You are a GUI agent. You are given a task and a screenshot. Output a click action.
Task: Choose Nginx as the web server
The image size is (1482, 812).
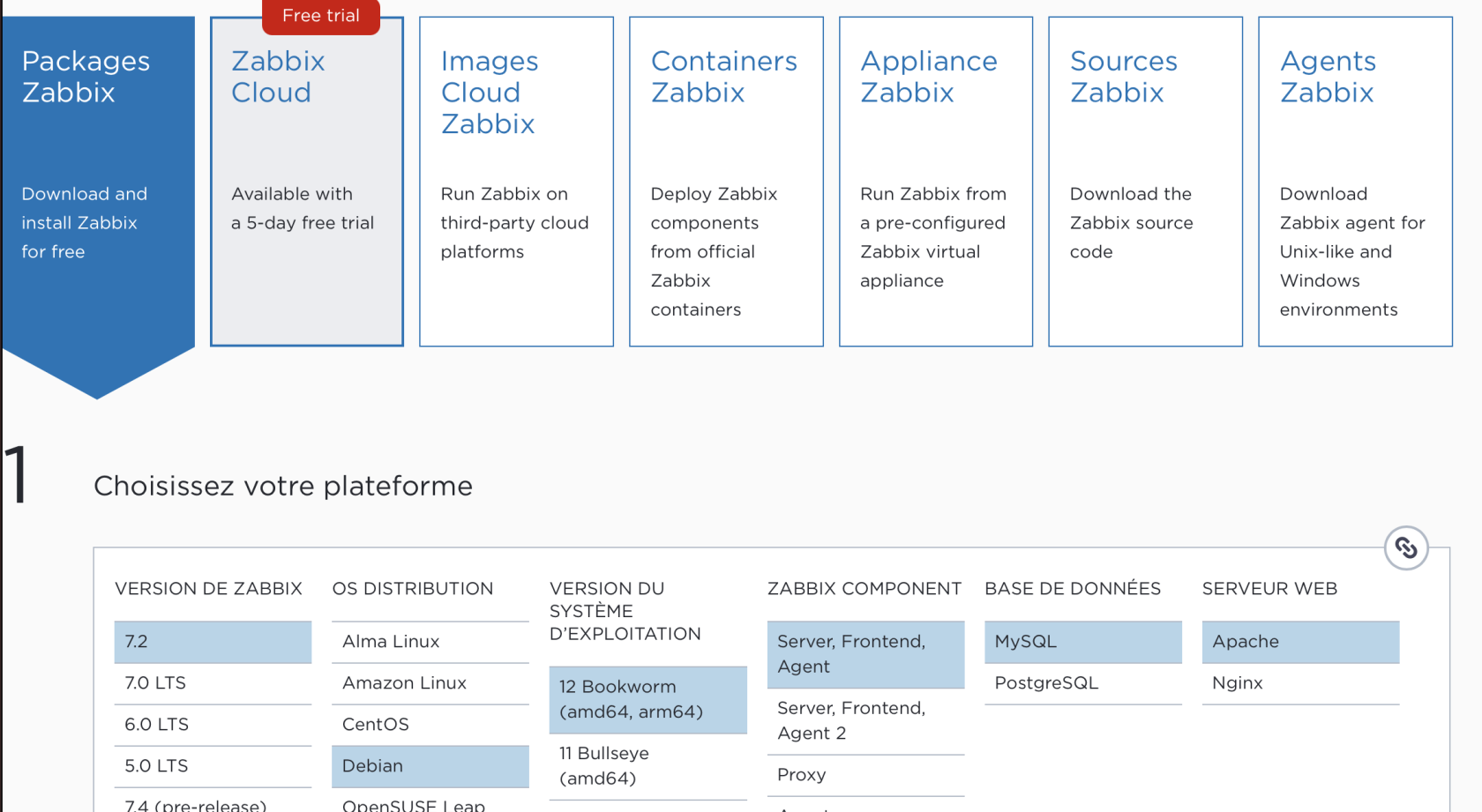[1299, 683]
